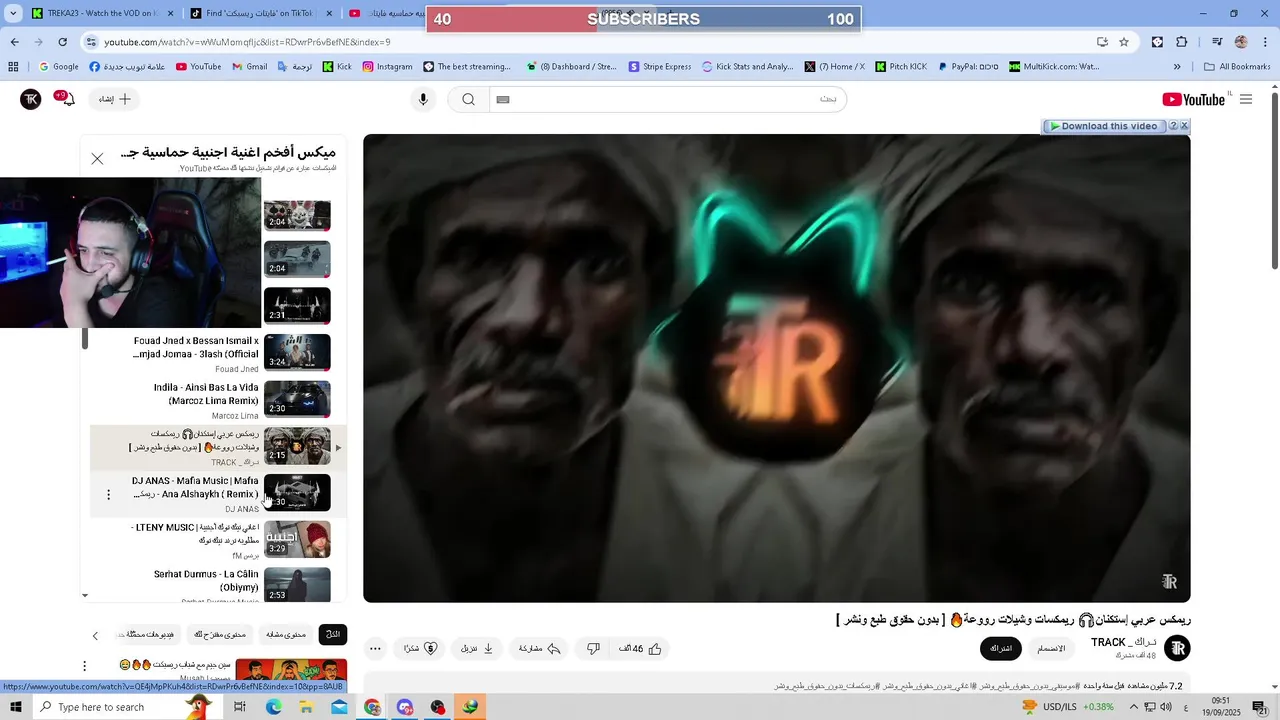Show hidden system tray icons chevron

tap(1134, 707)
